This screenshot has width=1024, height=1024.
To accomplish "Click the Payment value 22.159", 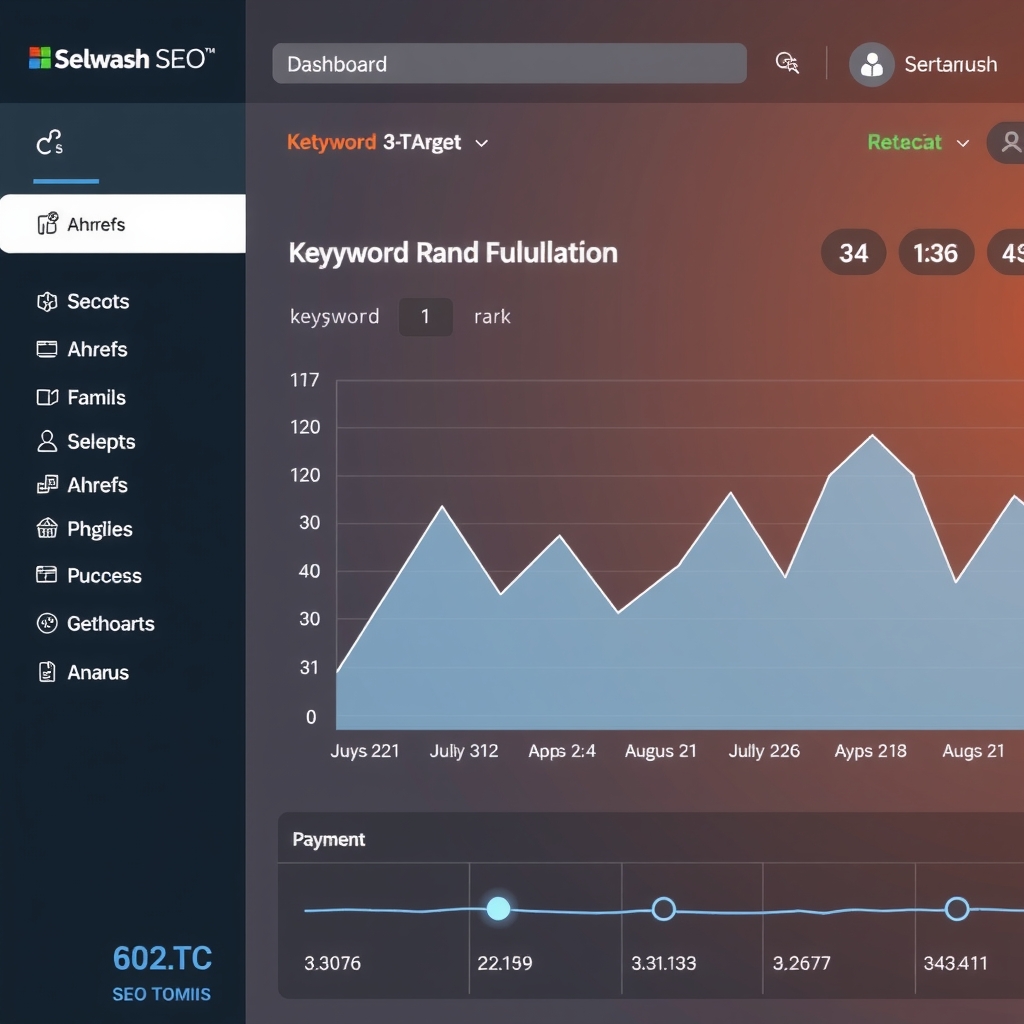I will point(505,963).
